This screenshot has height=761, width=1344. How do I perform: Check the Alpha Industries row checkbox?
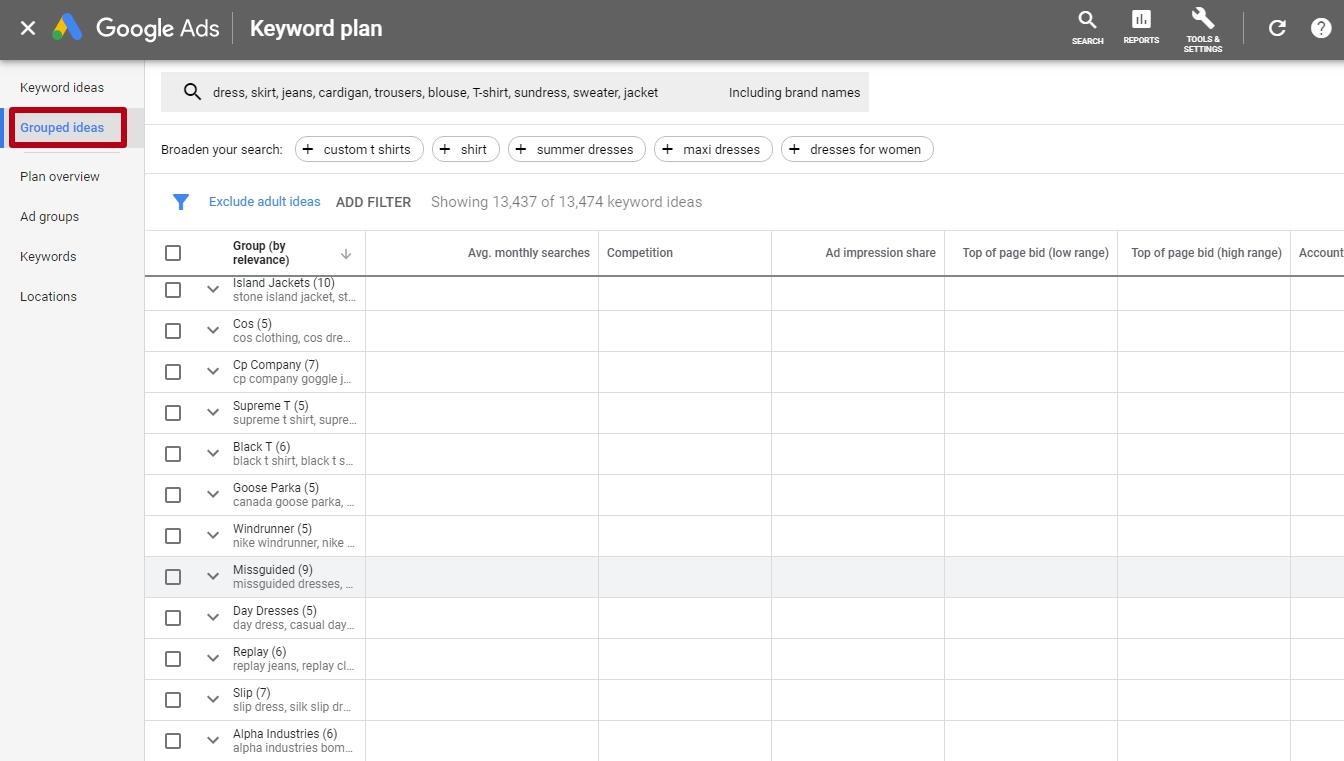(173, 741)
